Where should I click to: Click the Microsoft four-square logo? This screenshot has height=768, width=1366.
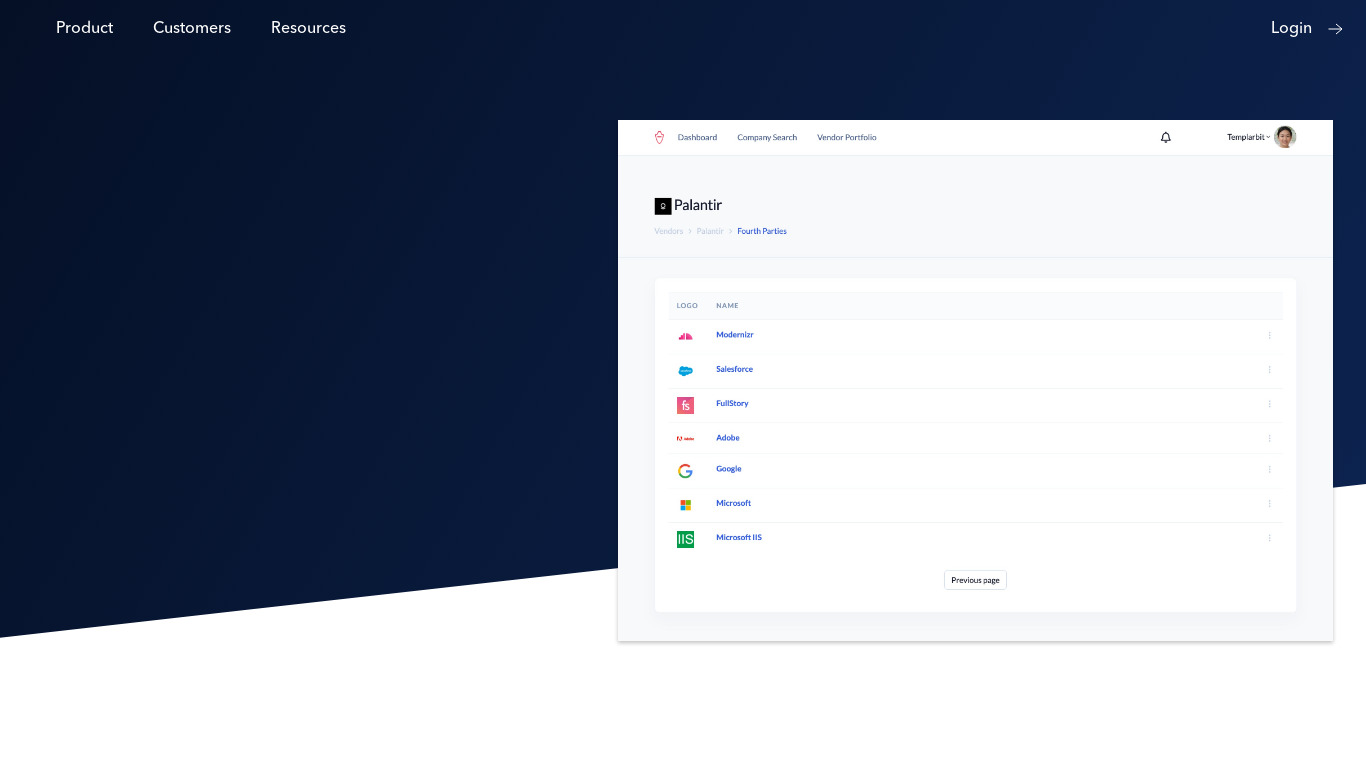(x=685, y=505)
